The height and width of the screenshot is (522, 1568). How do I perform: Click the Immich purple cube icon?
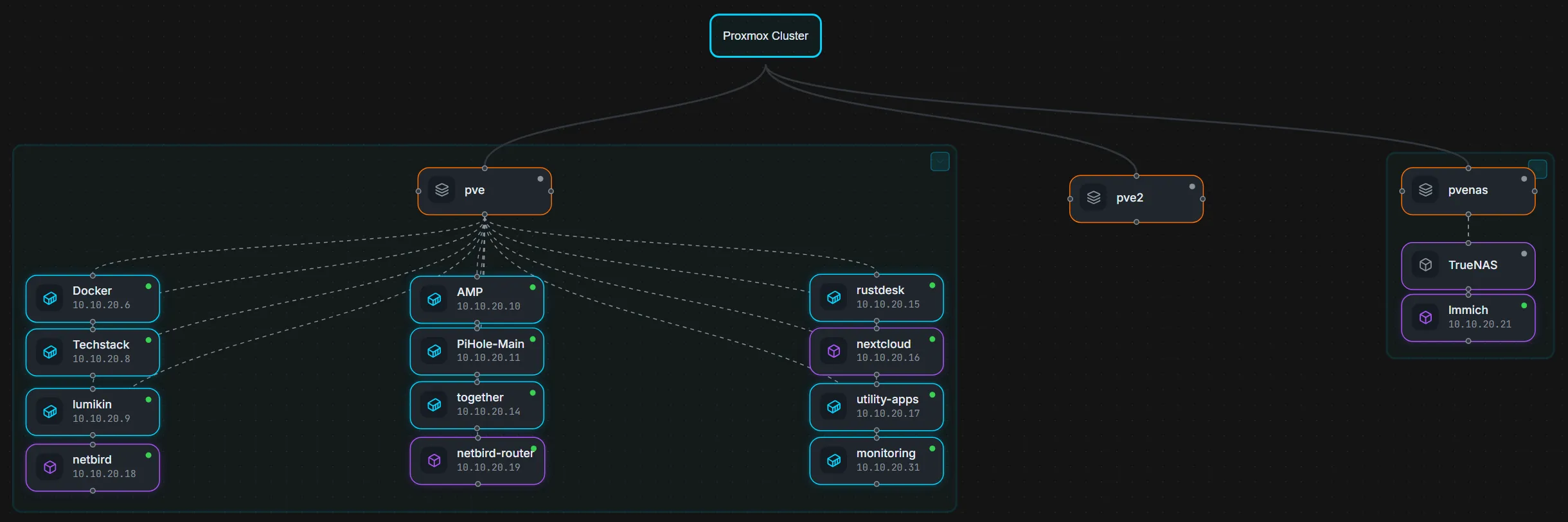[x=1425, y=317]
